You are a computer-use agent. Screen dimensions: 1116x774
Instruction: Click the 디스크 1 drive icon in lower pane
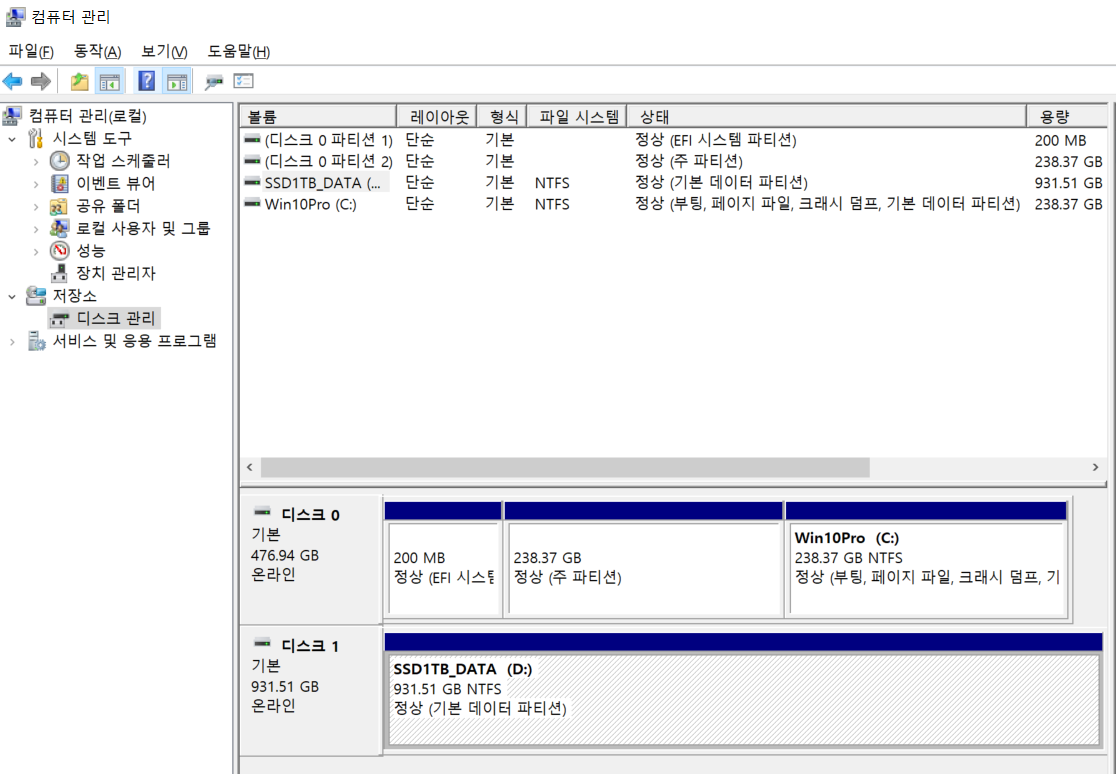(263, 644)
